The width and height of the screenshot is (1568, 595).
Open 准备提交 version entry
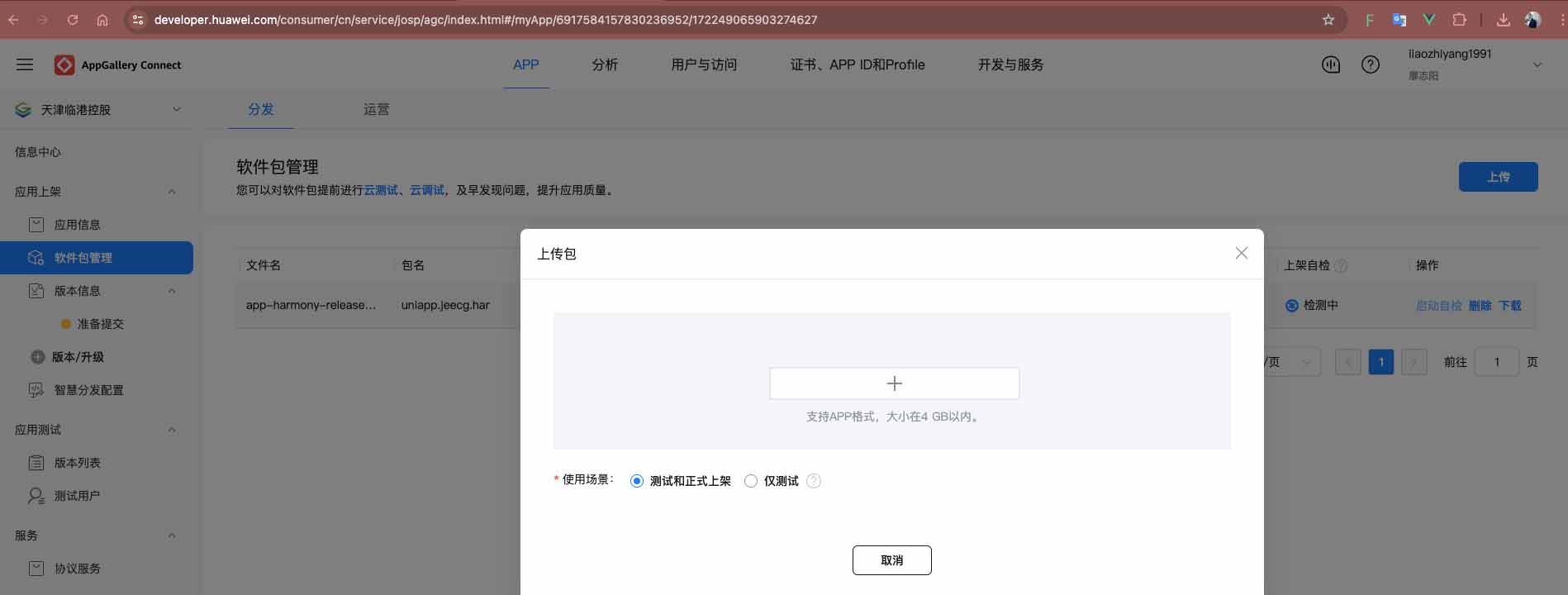click(x=100, y=324)
